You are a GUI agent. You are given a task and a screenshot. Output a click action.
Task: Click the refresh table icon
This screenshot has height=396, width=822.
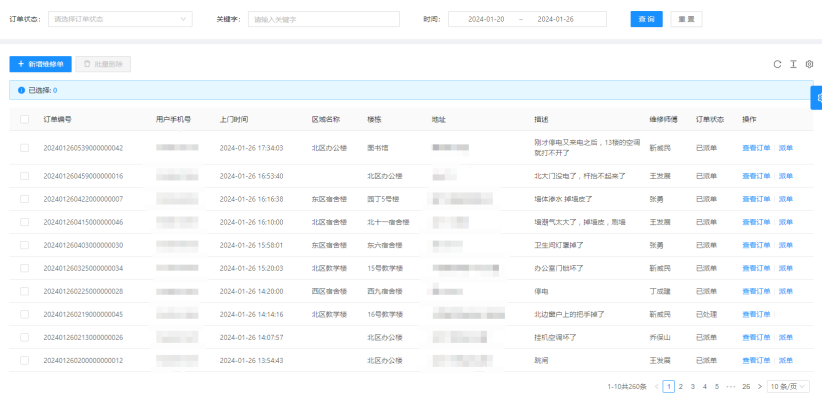click(x=777, y=64)
